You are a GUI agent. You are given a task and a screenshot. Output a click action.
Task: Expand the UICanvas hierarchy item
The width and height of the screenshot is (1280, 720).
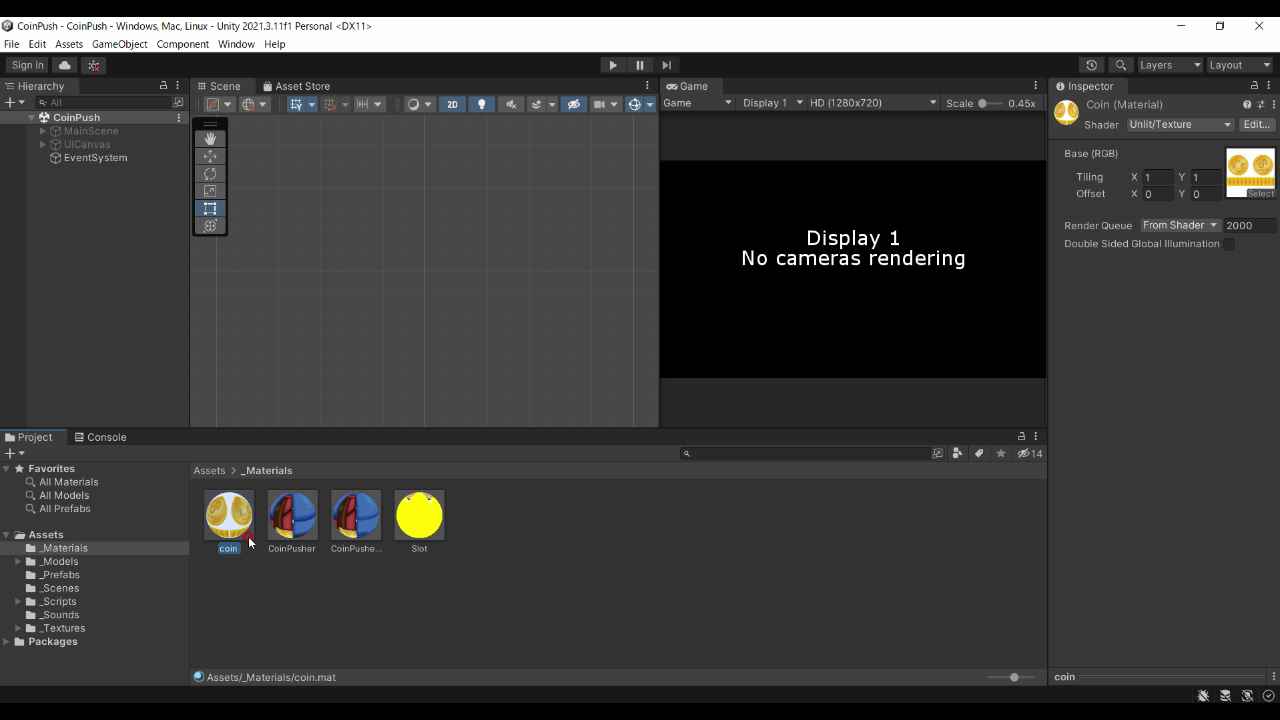click(x=43, y=145)
